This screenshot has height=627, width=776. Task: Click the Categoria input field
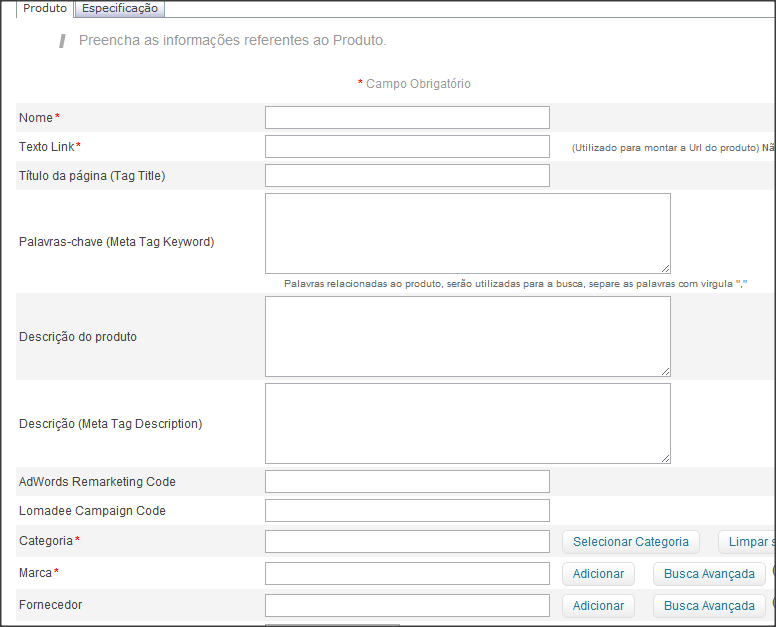coord(407,542)
